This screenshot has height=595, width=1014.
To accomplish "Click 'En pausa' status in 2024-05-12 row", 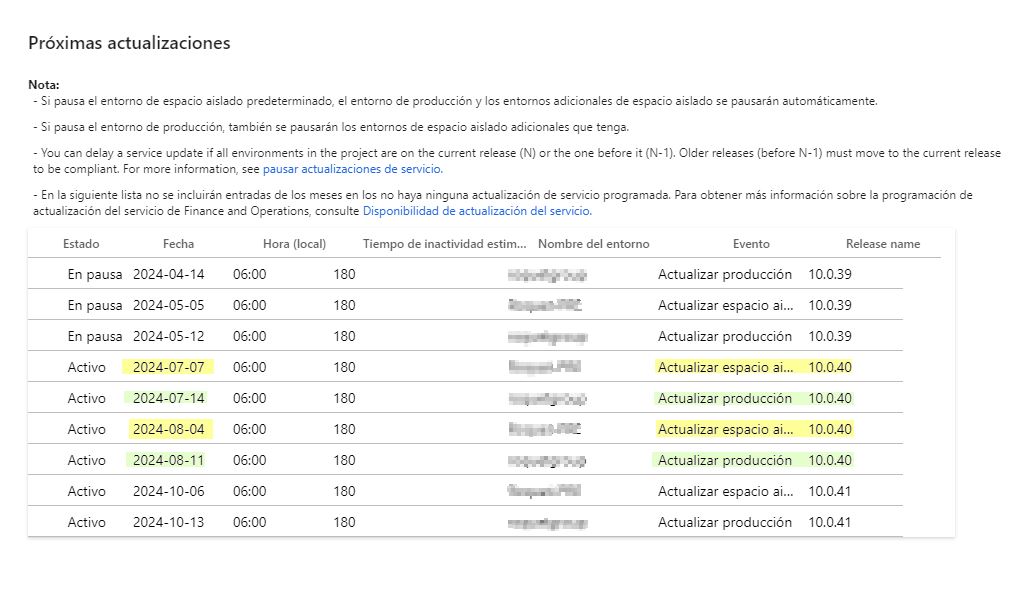I will (x=95, y=336).
